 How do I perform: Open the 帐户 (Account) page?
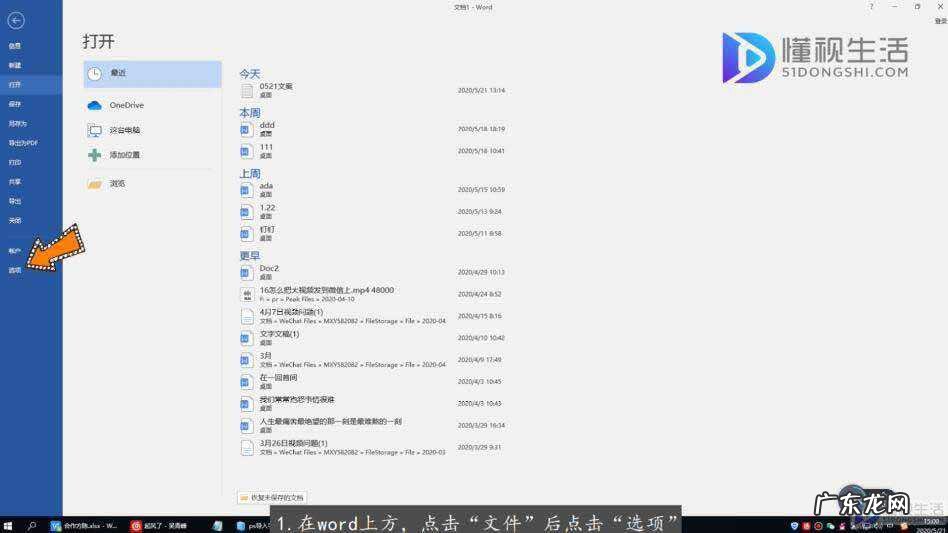[15, 251]
